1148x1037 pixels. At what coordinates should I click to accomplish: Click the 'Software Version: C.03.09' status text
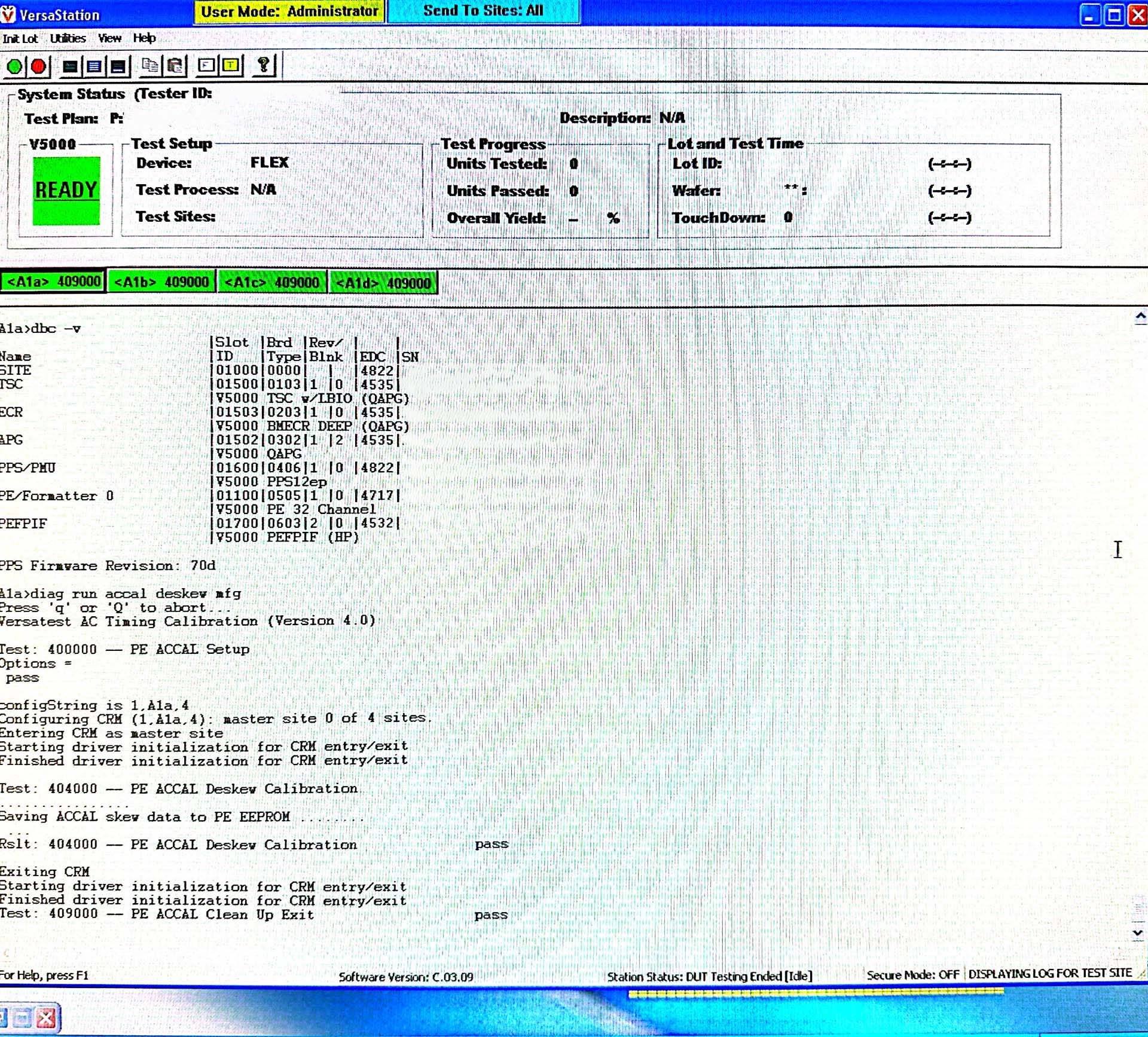tap(406, 977)
